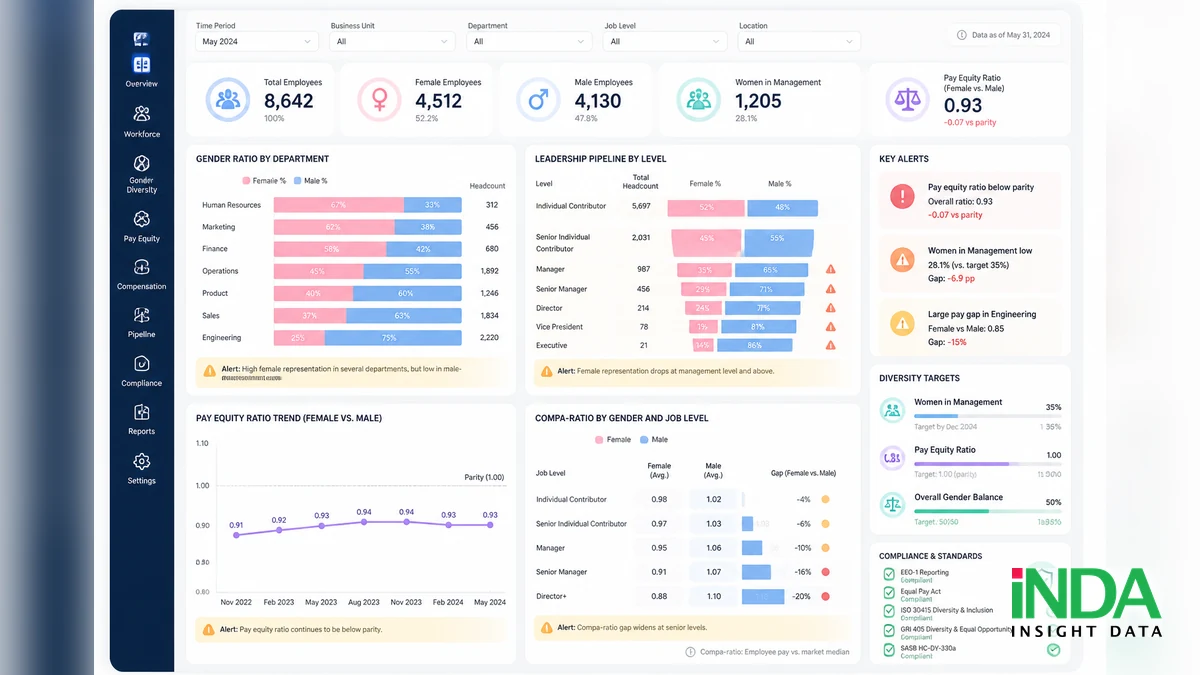
Task: Click the Total Employees value 8,642
Action: [x=288, y=101]
